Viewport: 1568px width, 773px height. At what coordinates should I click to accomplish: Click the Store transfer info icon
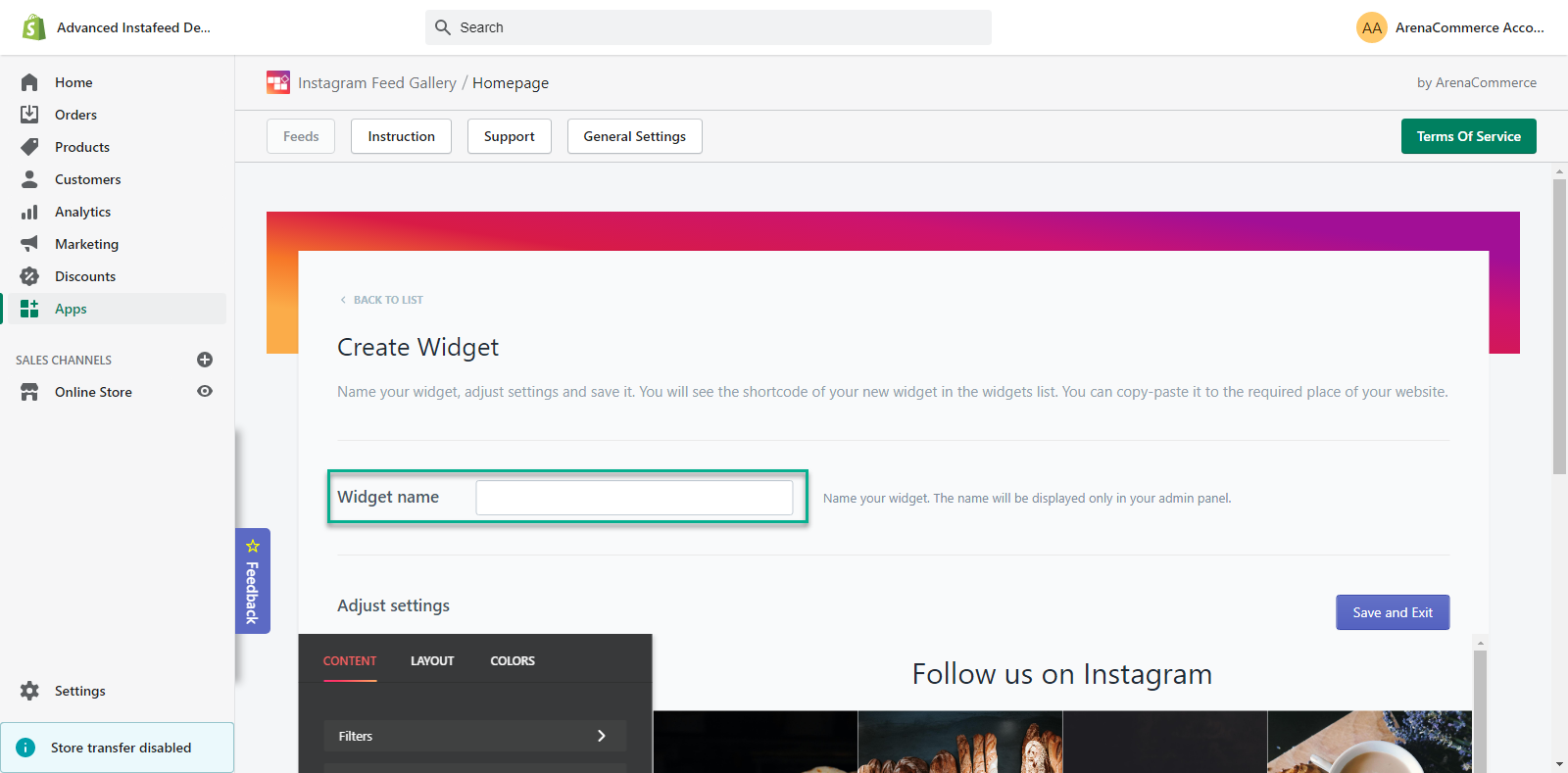(x=25, y=748)
